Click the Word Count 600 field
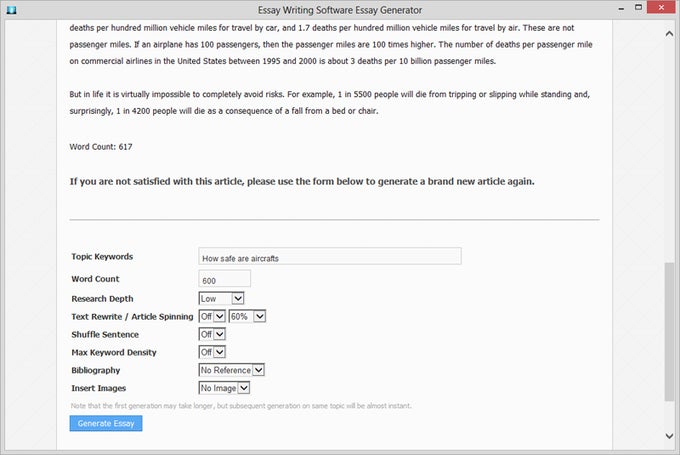This screenshot has width=680, height=455. tap(224, 279)
